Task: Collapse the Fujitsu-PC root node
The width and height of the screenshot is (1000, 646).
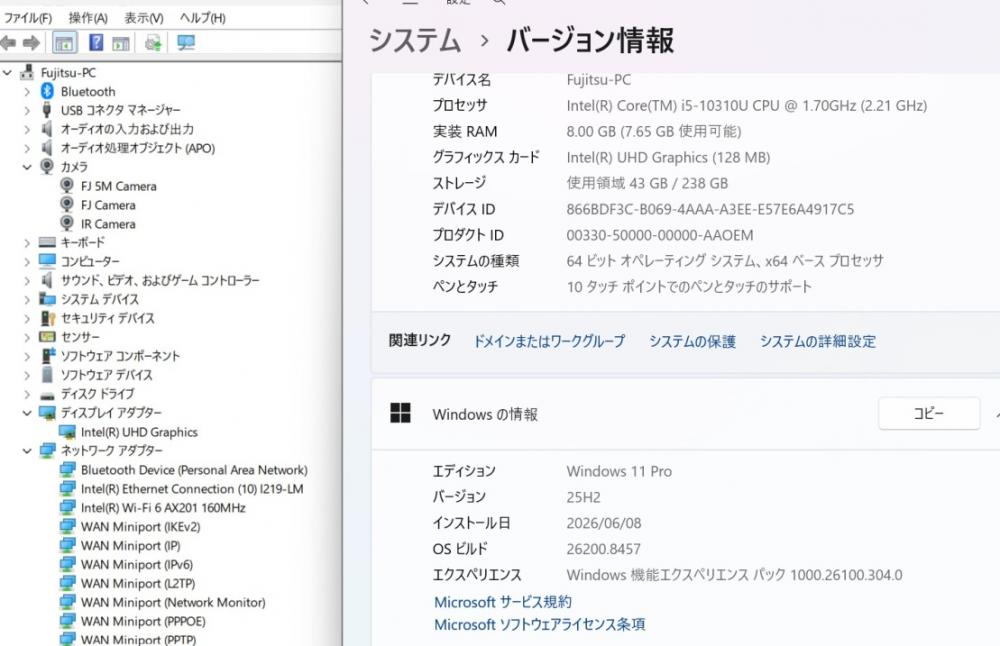Action: point(8,73)
